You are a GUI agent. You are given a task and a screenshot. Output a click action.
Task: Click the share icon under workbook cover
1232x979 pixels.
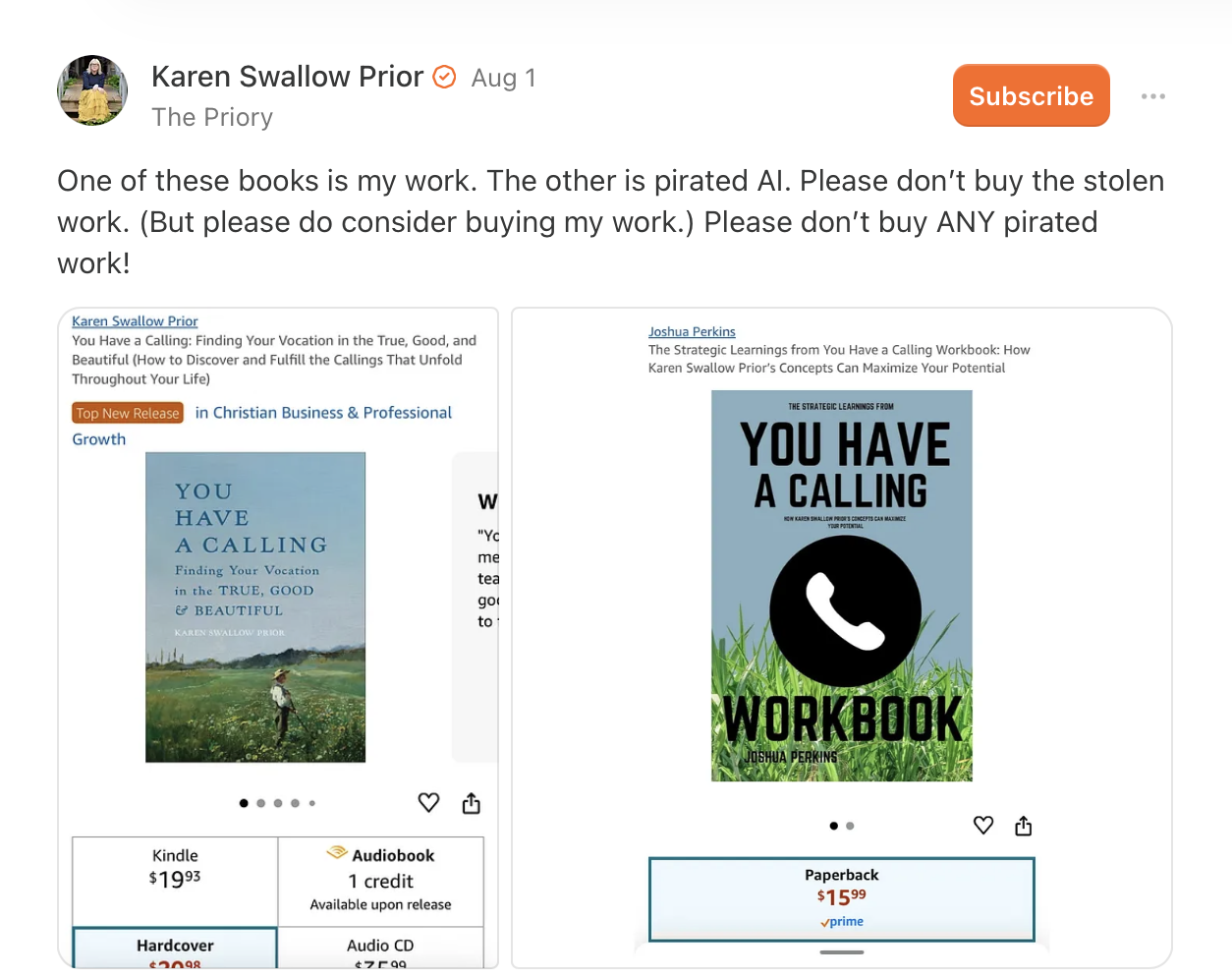point(1024,826)
